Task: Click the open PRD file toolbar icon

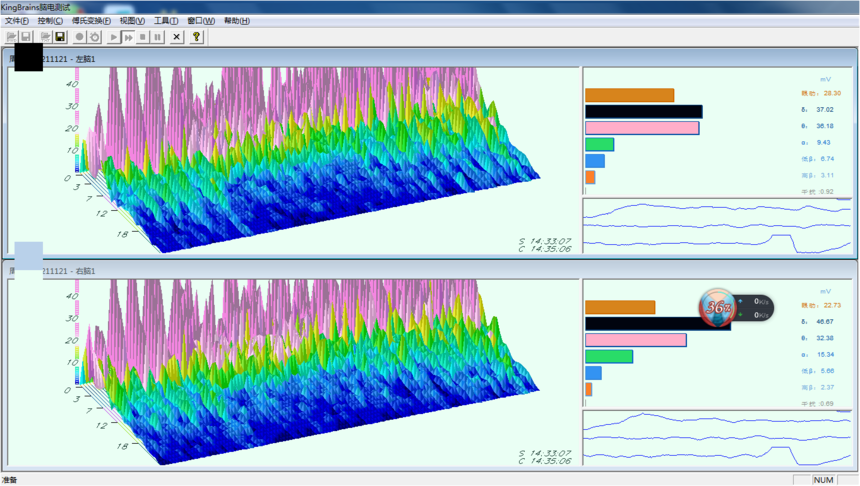Action: 12,37
